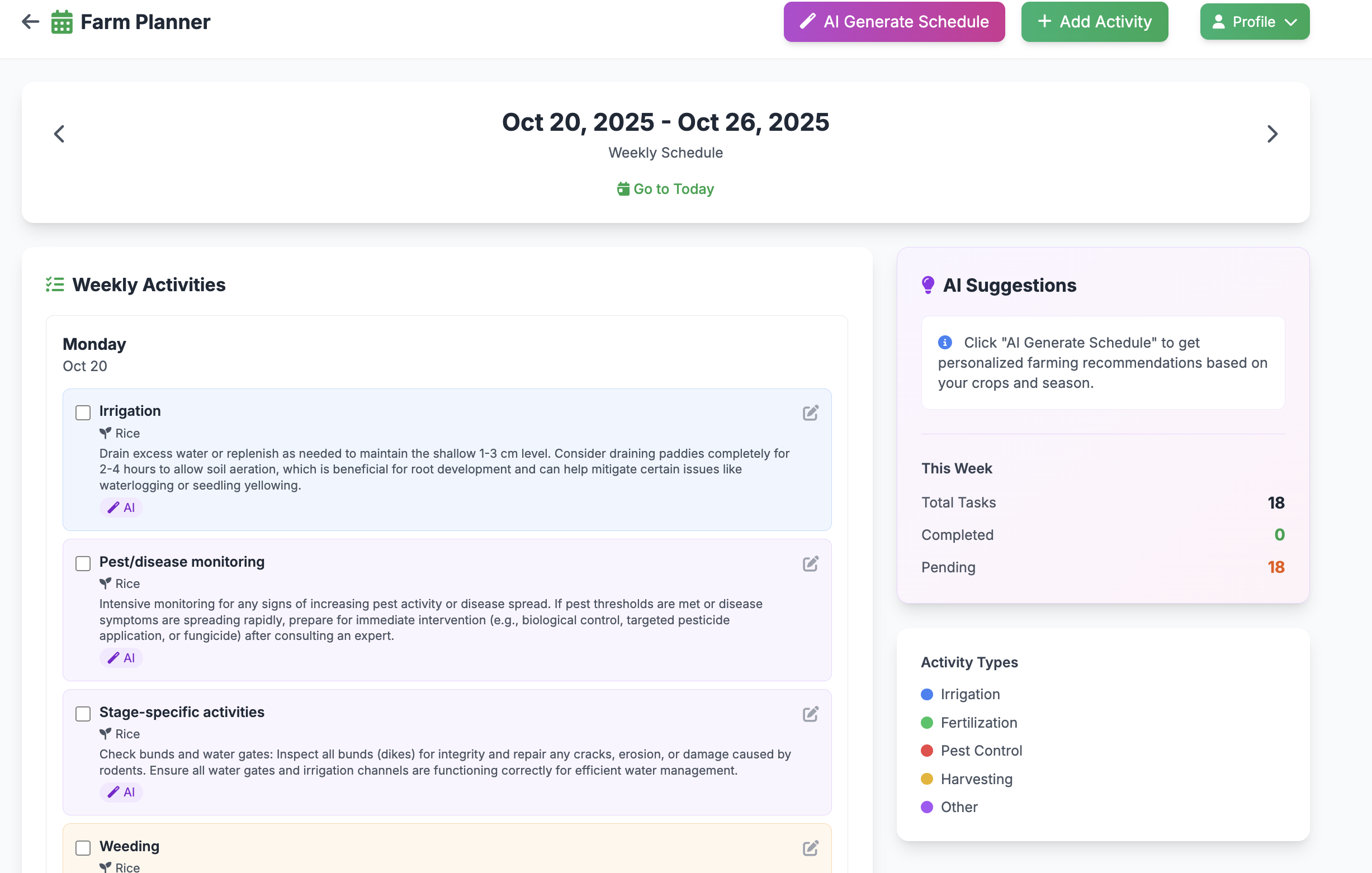Toggle the Weeding task checkbox
The height and width of the screenshot is (873, 1372).
click(x=83, y=848)
